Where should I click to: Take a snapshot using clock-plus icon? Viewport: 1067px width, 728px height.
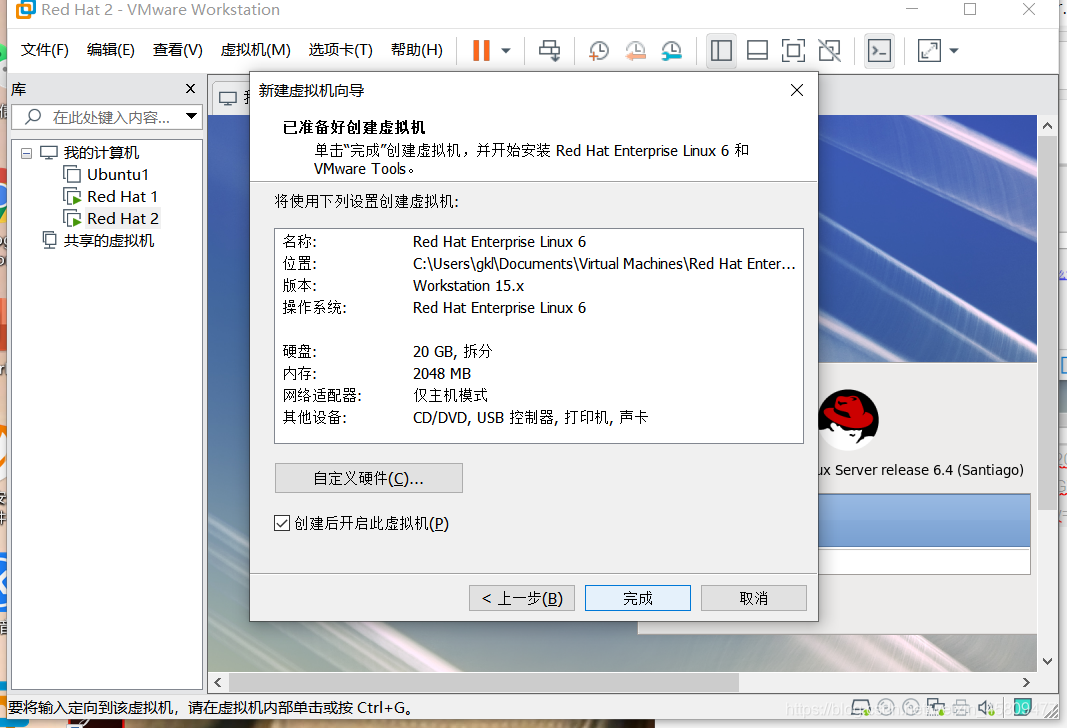598,50
